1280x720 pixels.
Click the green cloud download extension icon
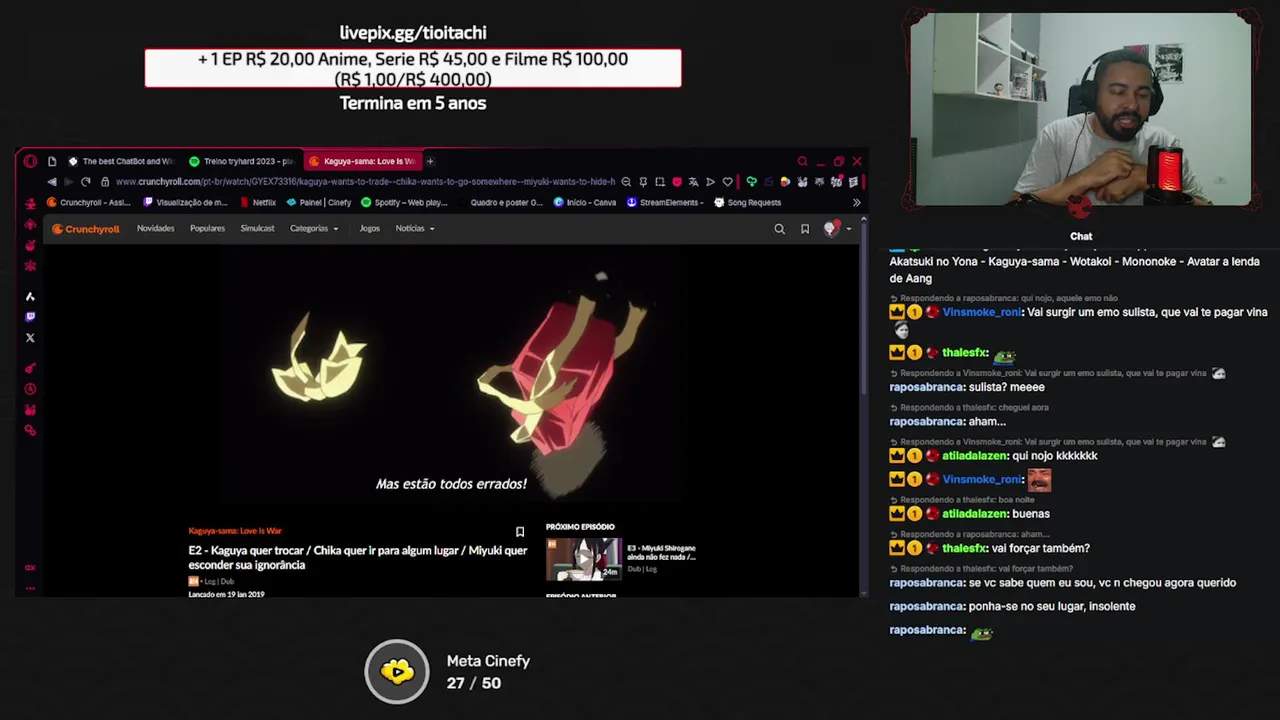(x=751, y=182)
